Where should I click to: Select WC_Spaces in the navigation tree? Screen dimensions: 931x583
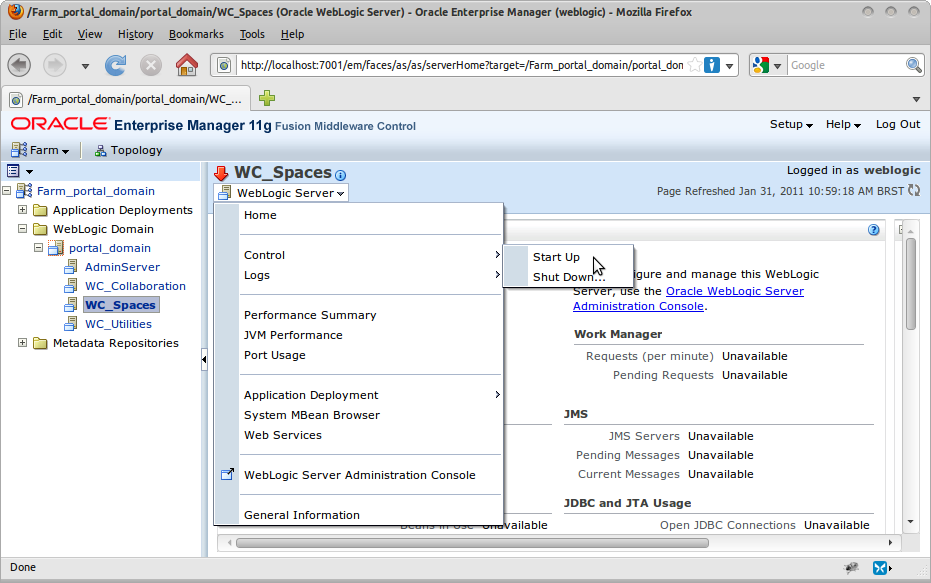[x=121, y=305]
